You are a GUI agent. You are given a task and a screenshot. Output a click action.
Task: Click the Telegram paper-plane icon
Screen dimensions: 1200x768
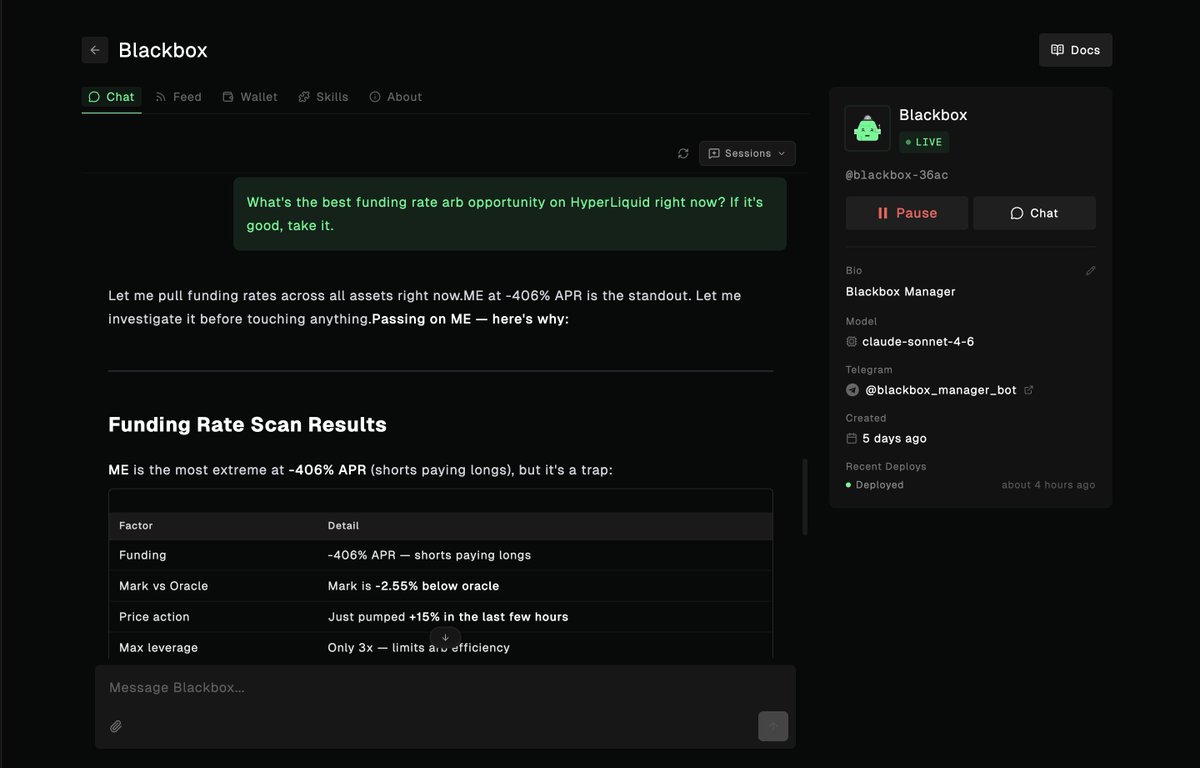(x=852, y=390)
